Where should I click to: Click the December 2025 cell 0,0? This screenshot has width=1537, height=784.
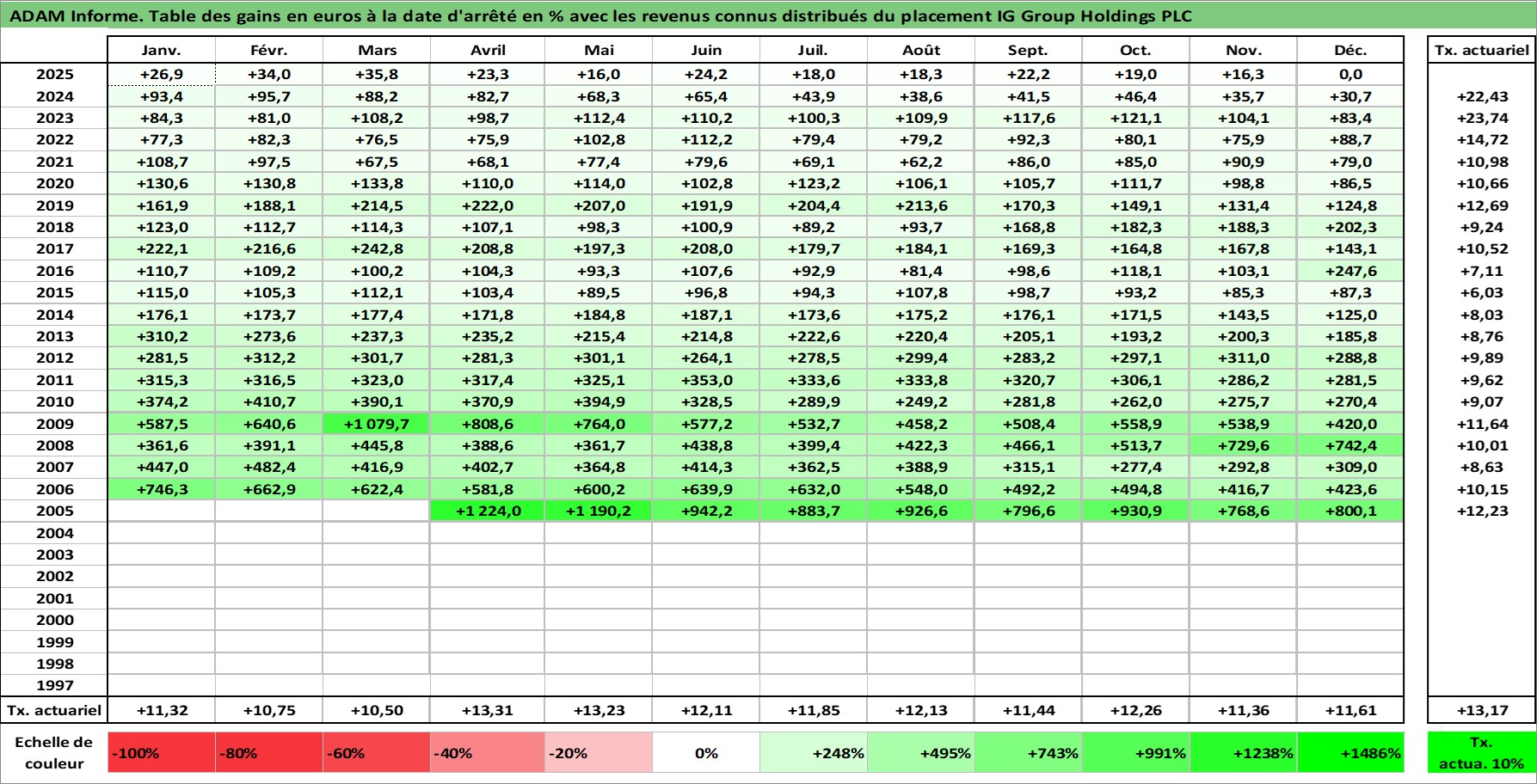pyautogui.click(x=1350, y=74)
